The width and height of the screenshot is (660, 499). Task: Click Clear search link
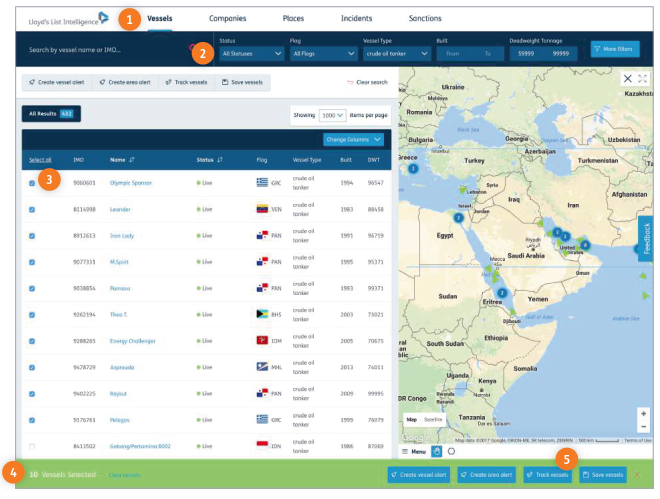(367, 82)
